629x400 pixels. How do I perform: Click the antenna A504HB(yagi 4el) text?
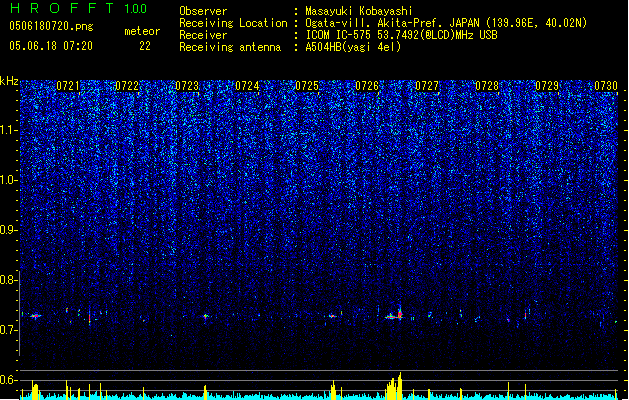(x=353, y=47)
